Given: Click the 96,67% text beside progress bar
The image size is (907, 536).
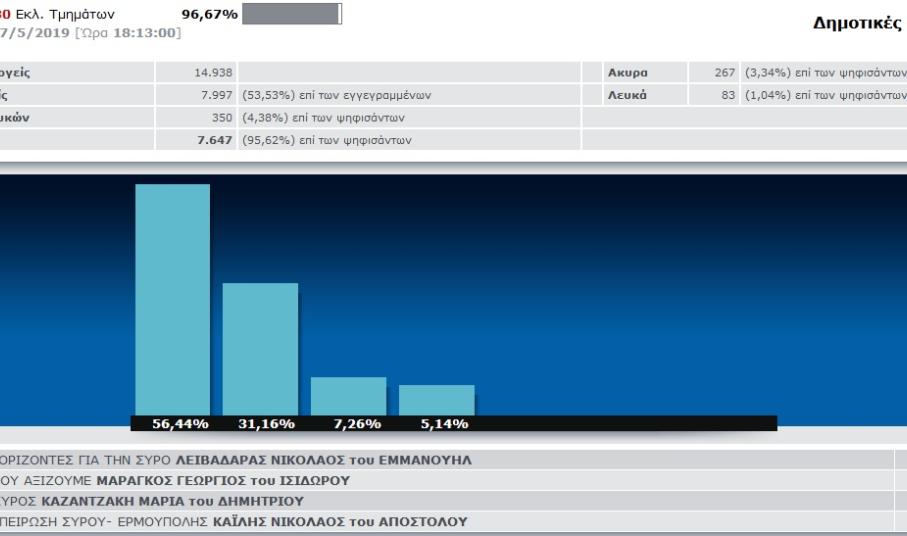Looking at the screenshot, I should [208, 15].
